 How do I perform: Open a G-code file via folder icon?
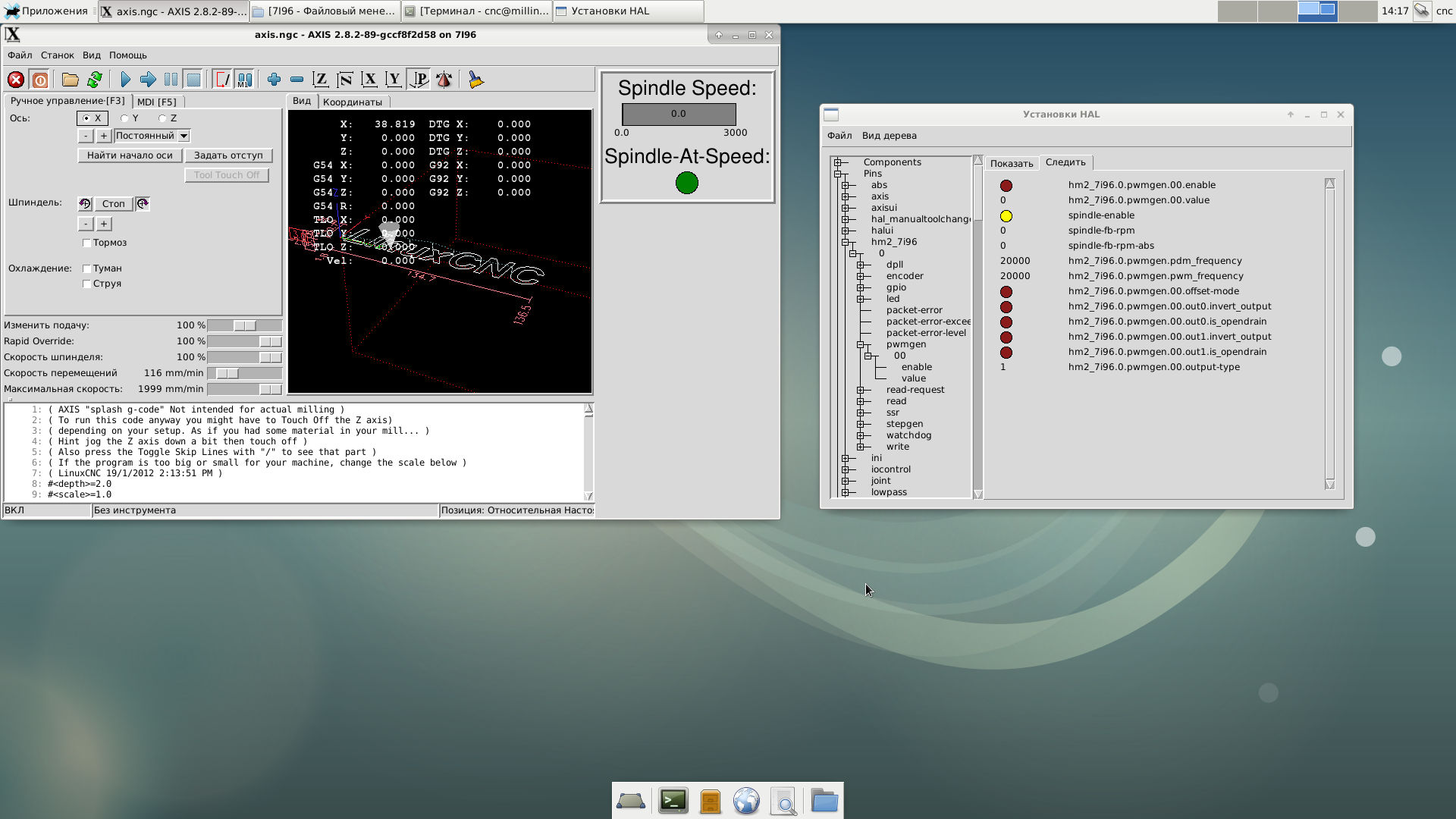click(x=71, y=80)
